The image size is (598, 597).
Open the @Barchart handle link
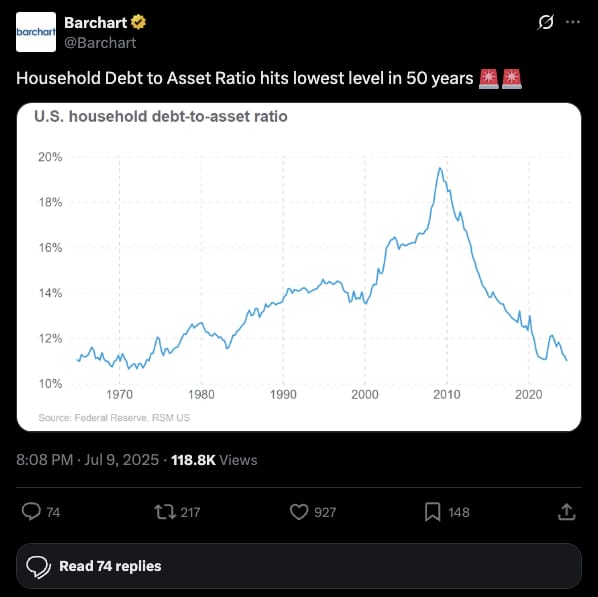(100, 43)
